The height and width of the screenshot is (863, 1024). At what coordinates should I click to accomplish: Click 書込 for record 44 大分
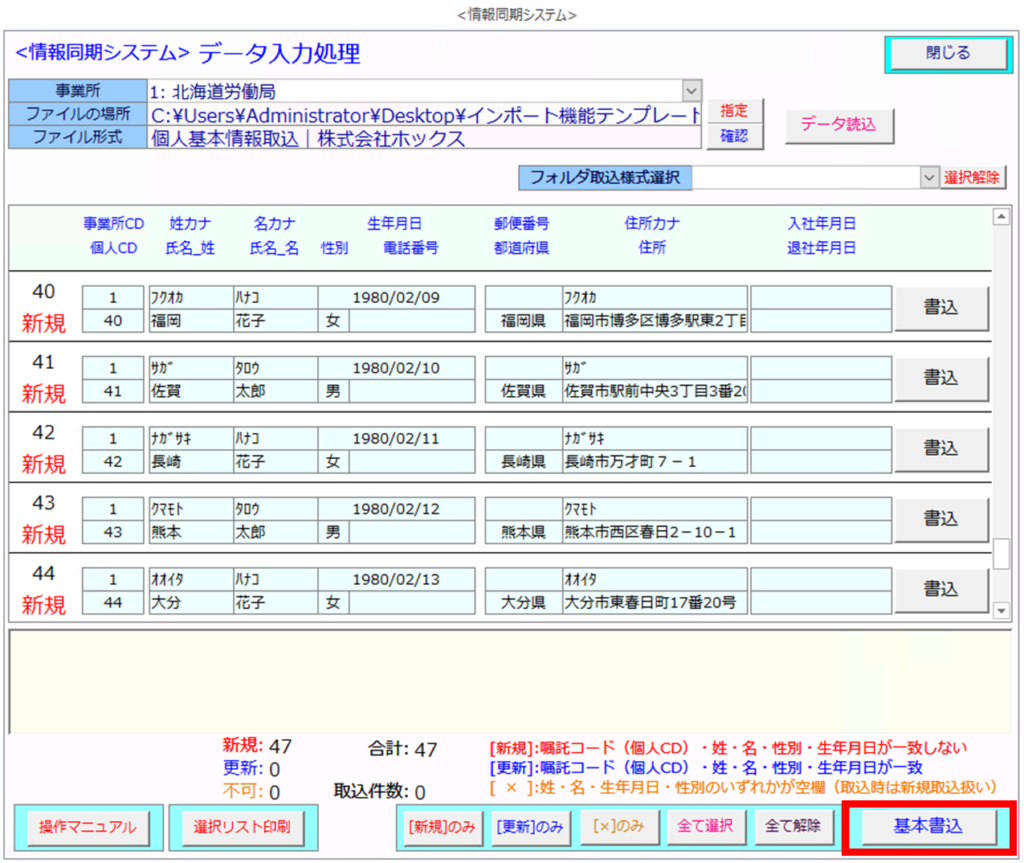940,588
